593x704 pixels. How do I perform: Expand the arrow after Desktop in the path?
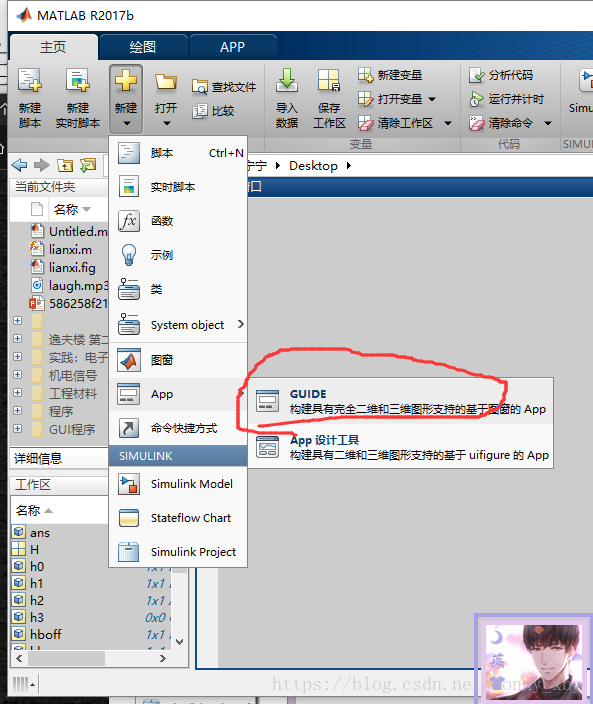[349, 166]
